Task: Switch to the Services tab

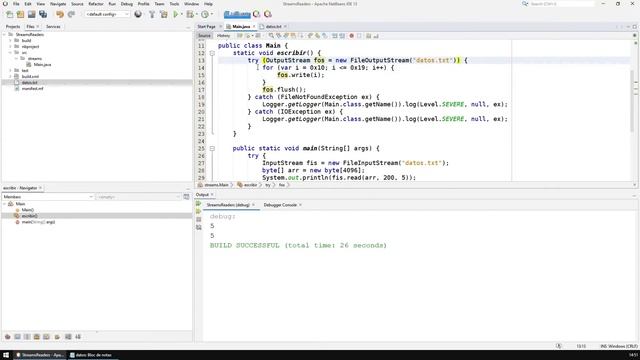Action: (53, 27)
